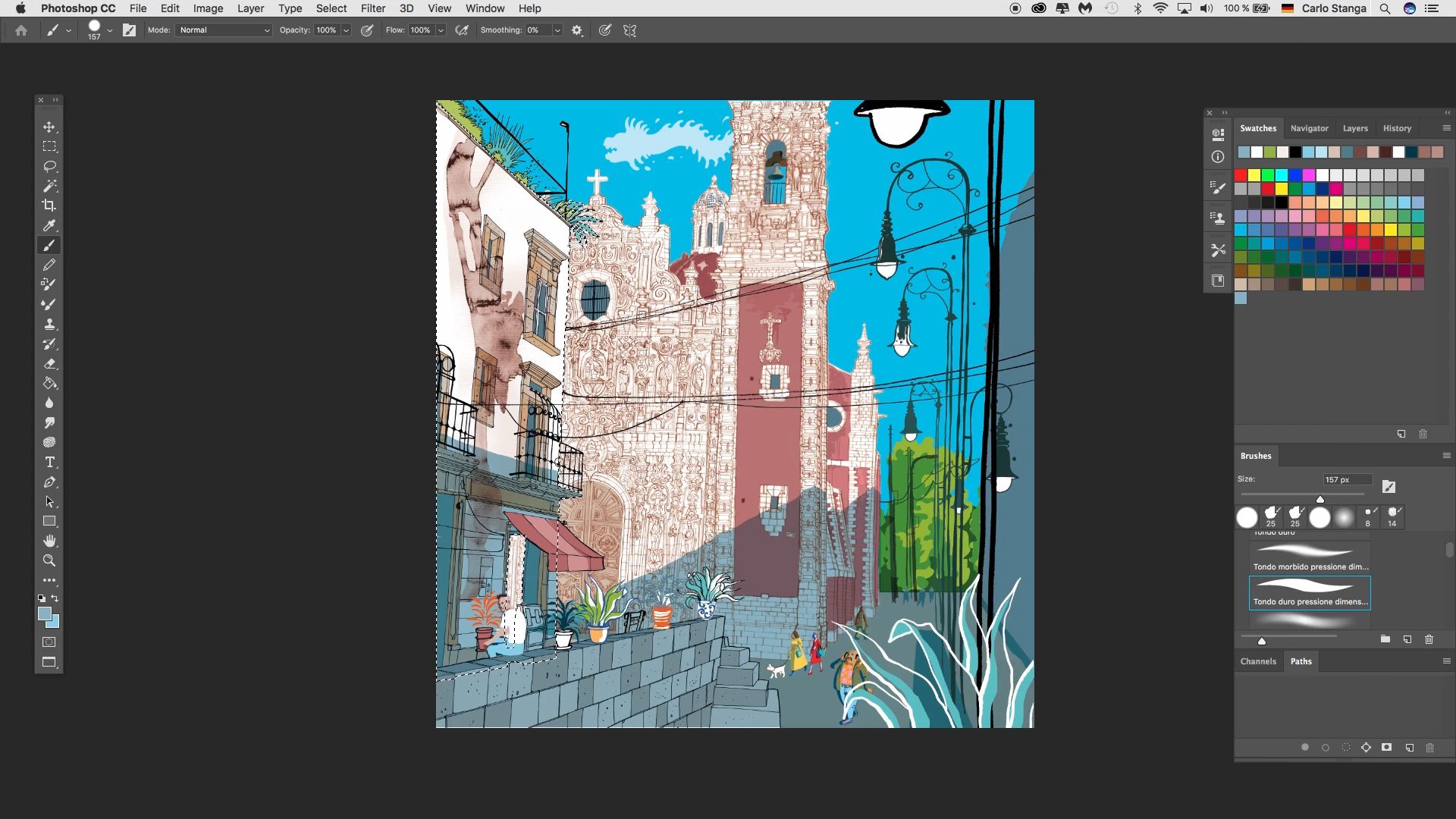Open the Filter menu
The height and width of the screenshot is (819, 1456).
coord(372,8)
